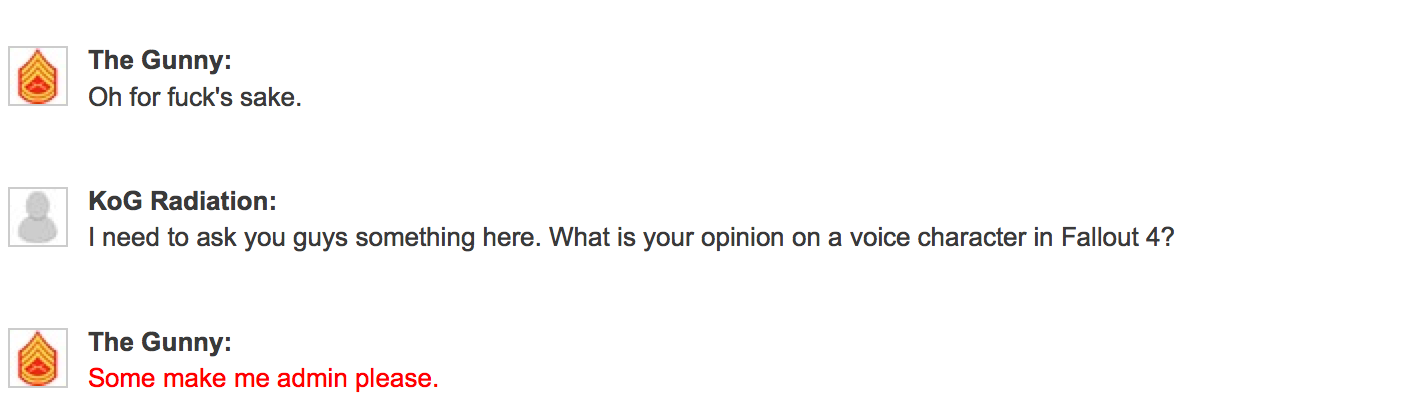Open The Gunny username above "Oh for fuck's sake"
The height and width of the screenshot is (420, 1410).
[159, 61]
